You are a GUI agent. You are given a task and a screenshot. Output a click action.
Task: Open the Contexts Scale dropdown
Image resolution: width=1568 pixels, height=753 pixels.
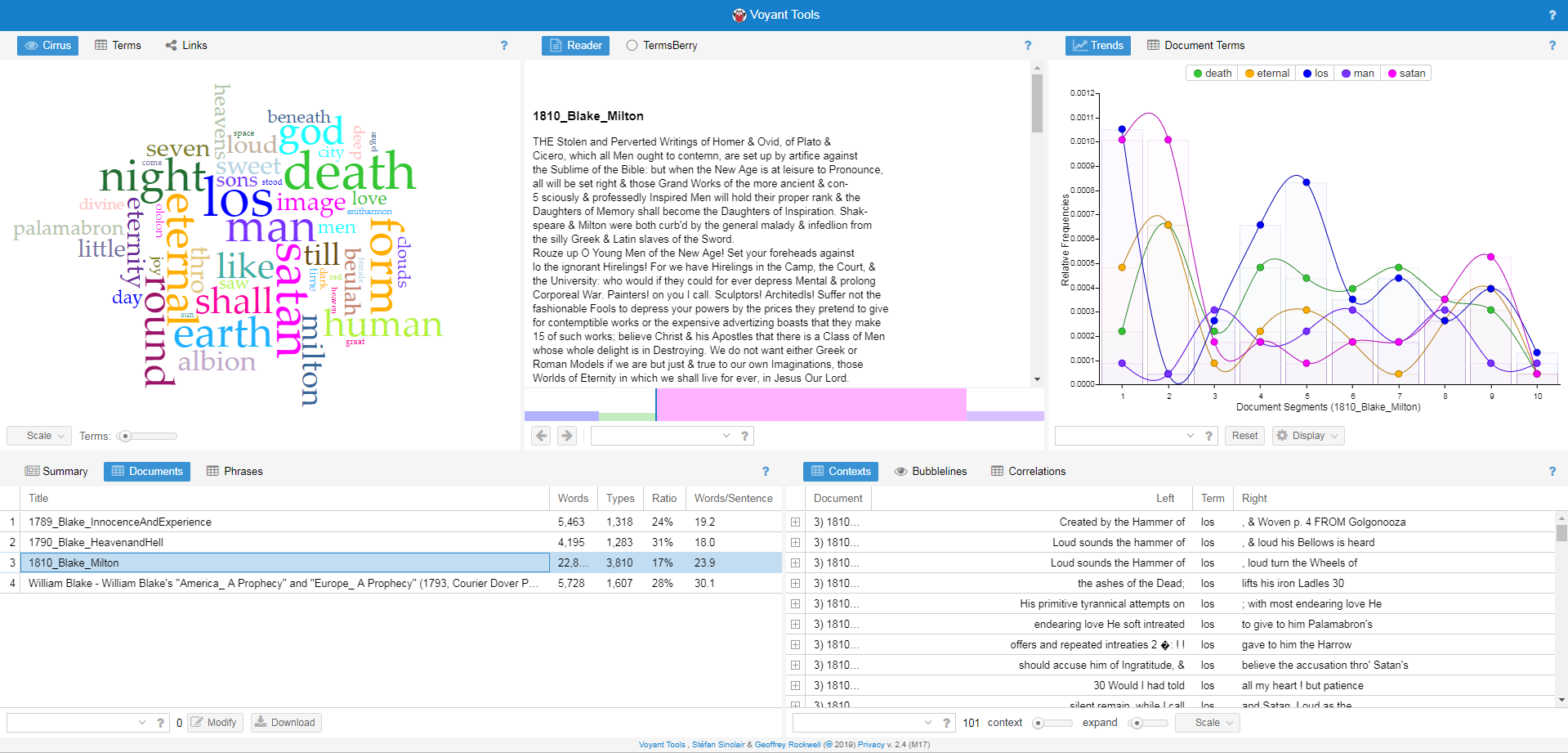coord(1207,723)
